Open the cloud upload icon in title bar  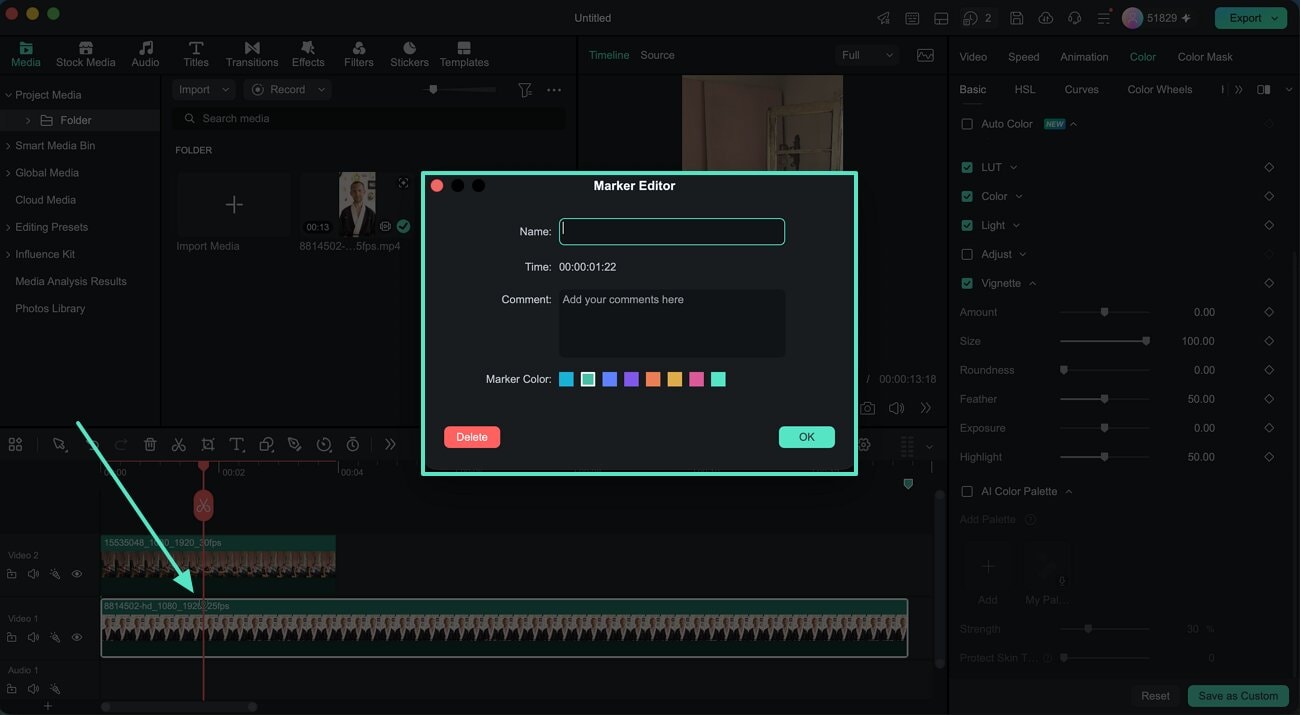(x=1046, y=18)
